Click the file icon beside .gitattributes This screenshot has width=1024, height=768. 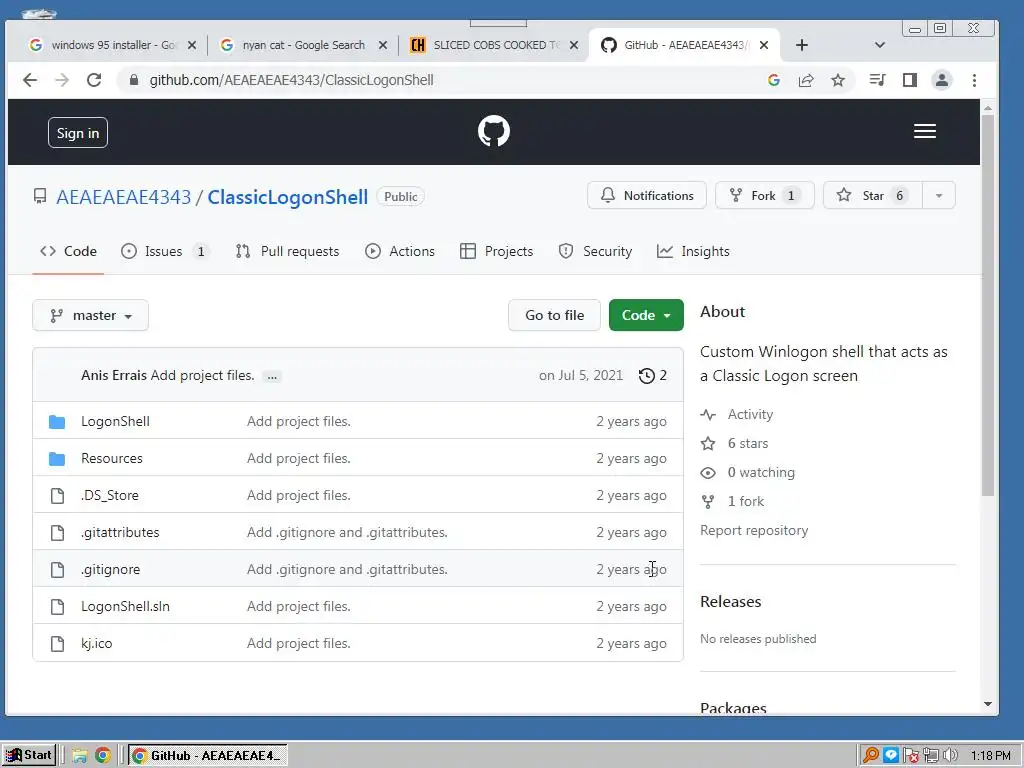click(x=57, y=533)
